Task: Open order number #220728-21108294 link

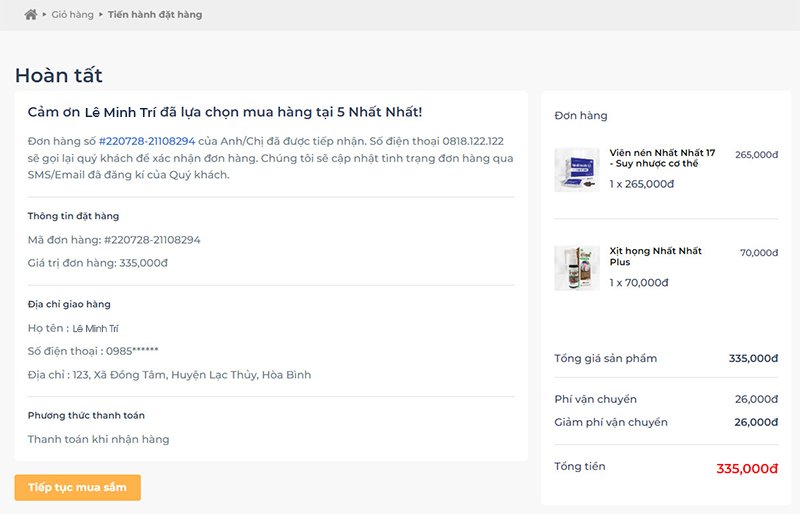Action: click(147, 141)
